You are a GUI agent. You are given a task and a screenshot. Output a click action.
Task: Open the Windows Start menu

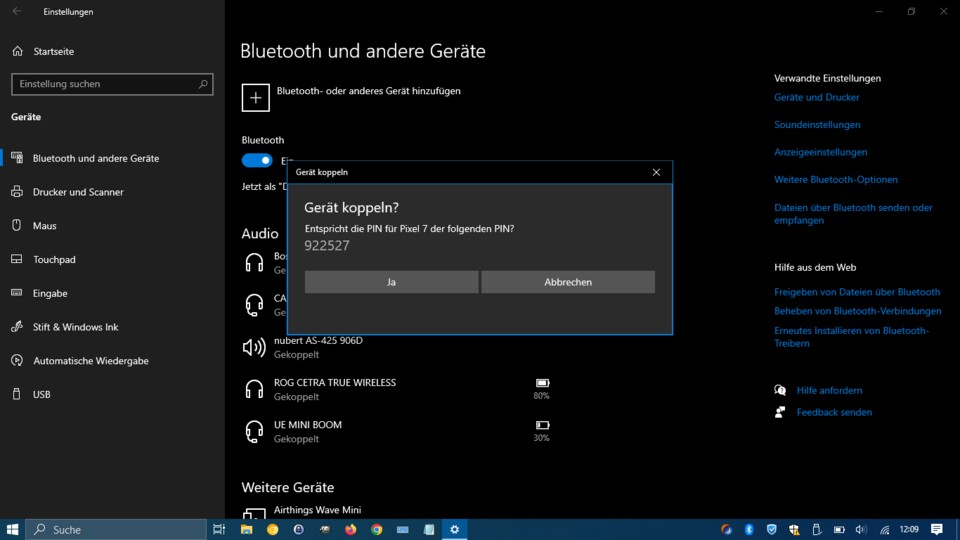(x=12, y=530)
